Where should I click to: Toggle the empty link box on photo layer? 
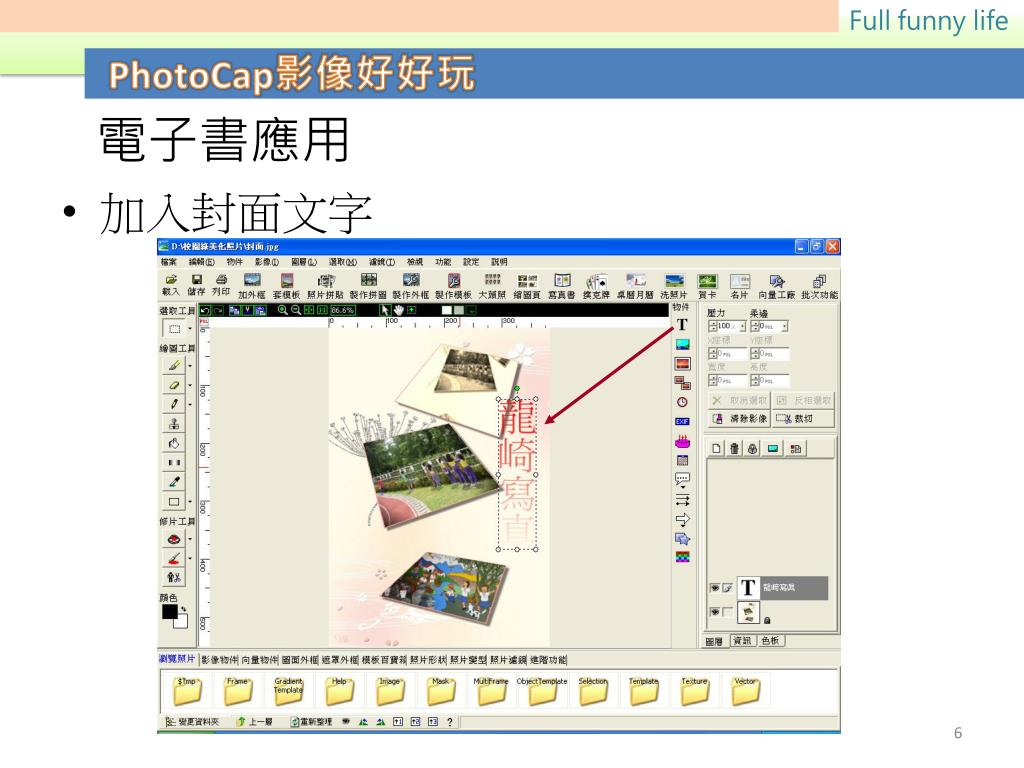(x=728, y=612)
